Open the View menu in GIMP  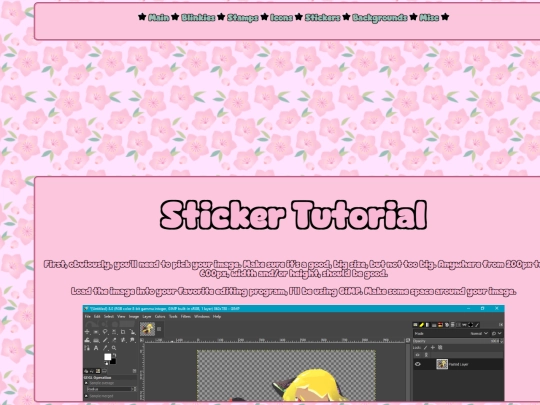(x=121, y=316)
